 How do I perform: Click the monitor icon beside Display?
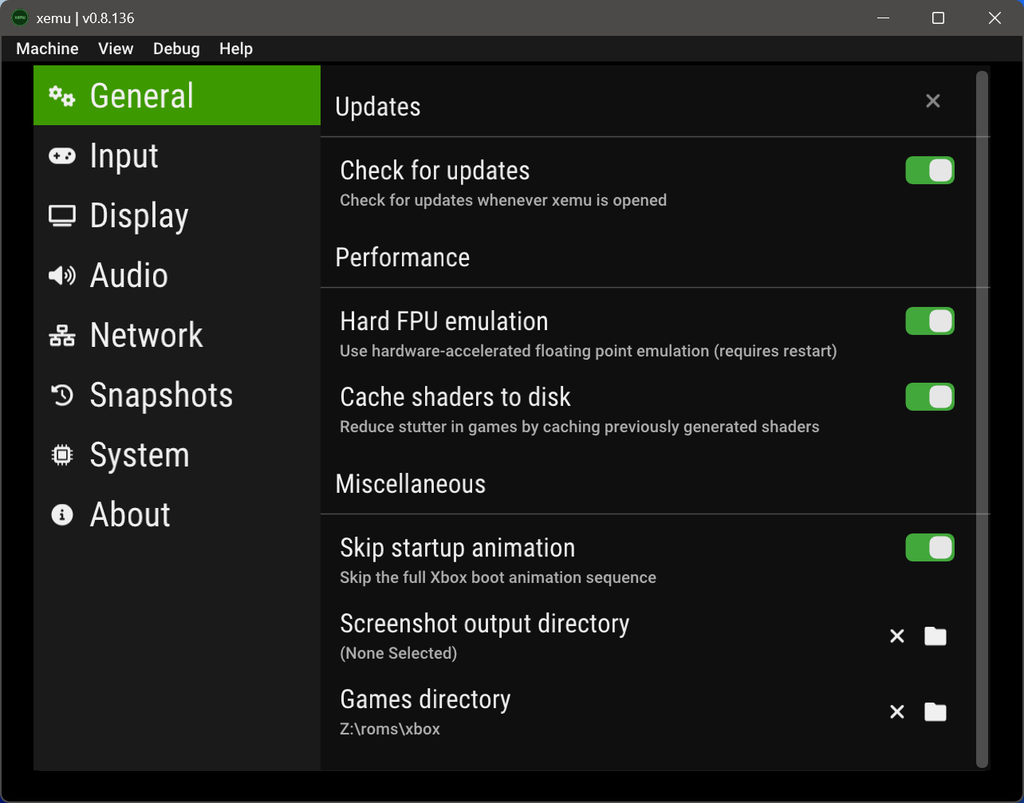click(62, 216)
